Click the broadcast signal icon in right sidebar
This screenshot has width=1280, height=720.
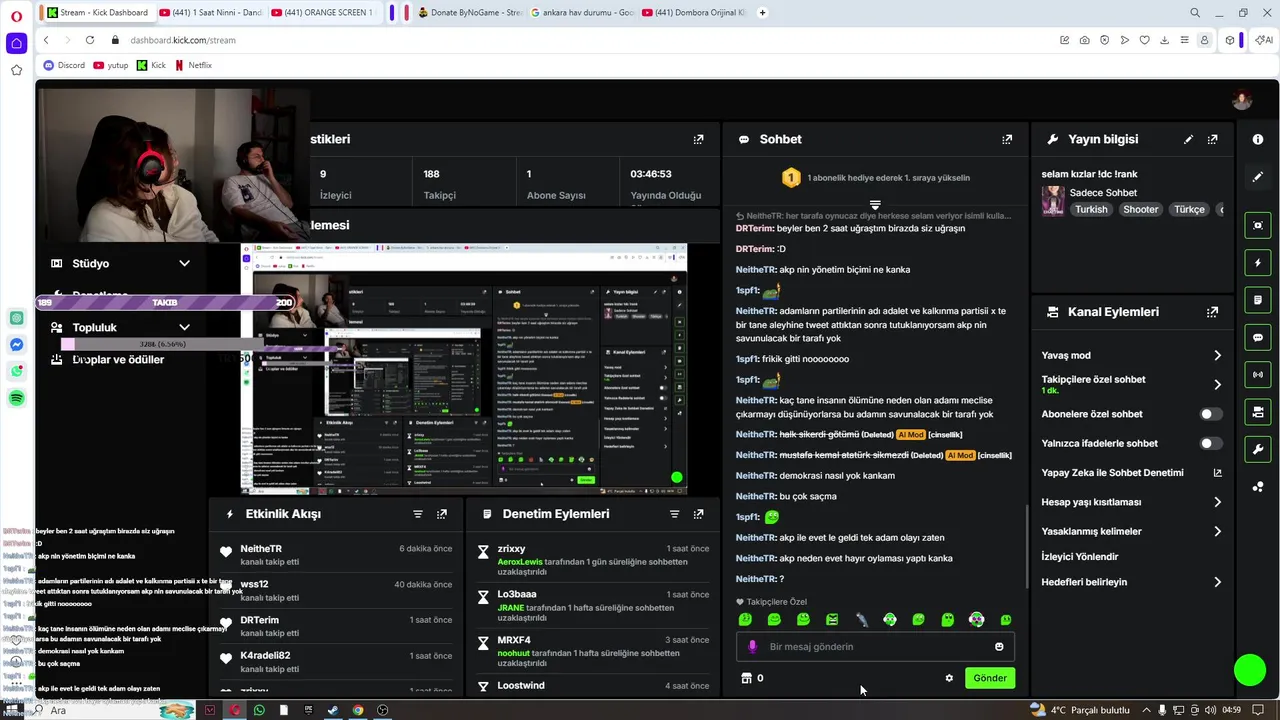(x=1258, y=375)
